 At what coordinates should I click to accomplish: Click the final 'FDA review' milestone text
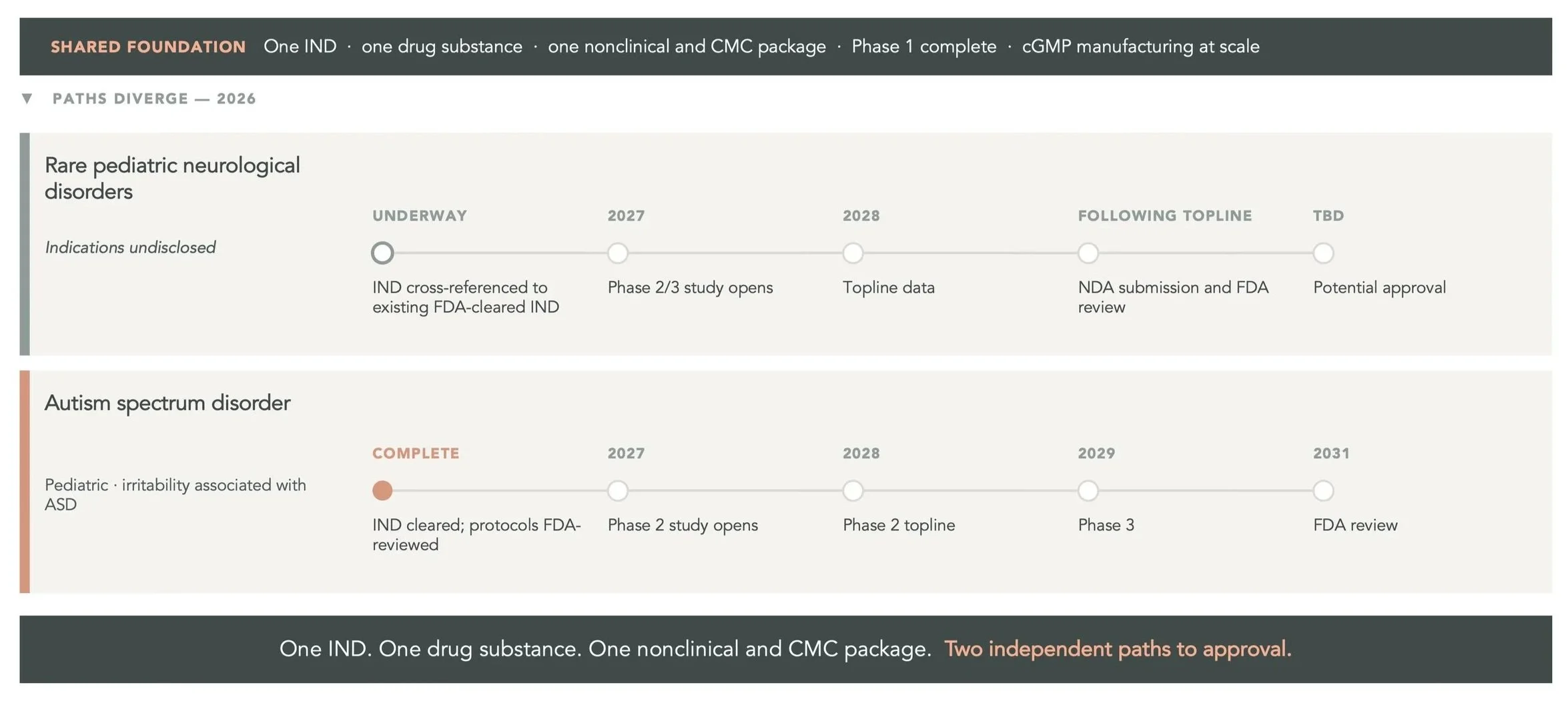pyautogui.click(x=1355, y=525)
